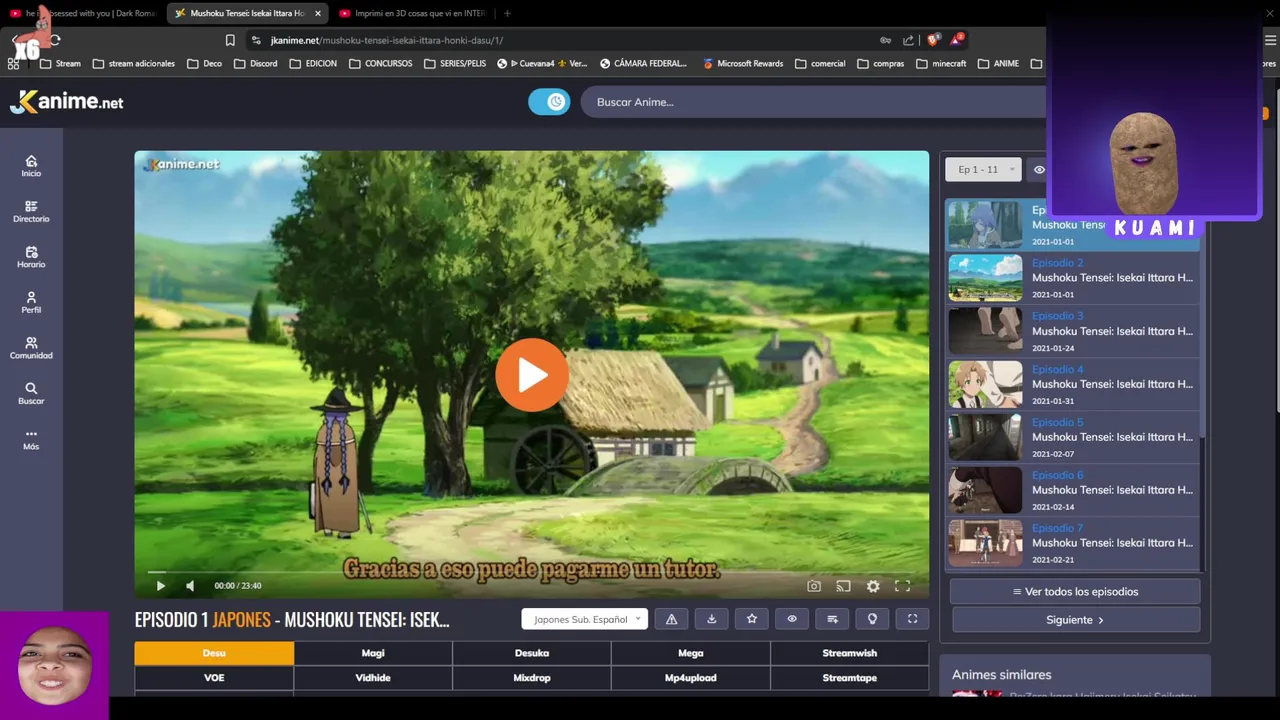
Task: Report a problem with the warning triangle icon
Action: point(672,619)
